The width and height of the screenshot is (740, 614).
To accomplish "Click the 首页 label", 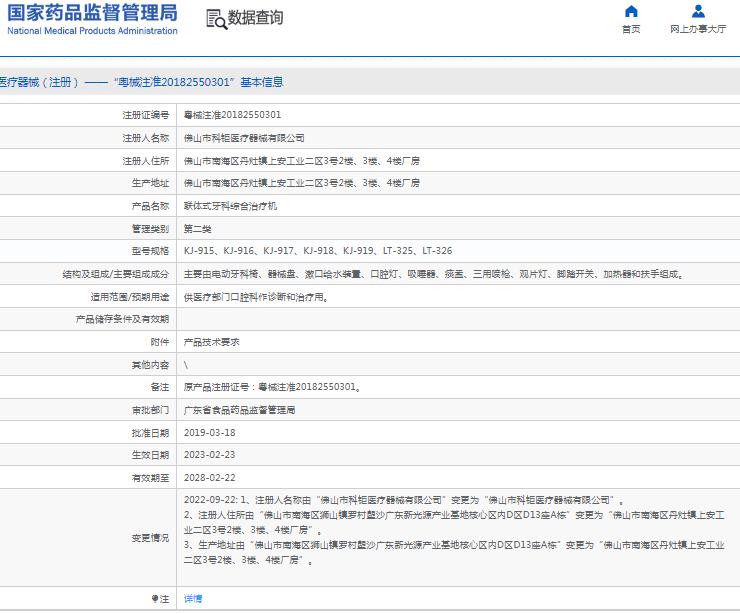I will pos(631,29).
